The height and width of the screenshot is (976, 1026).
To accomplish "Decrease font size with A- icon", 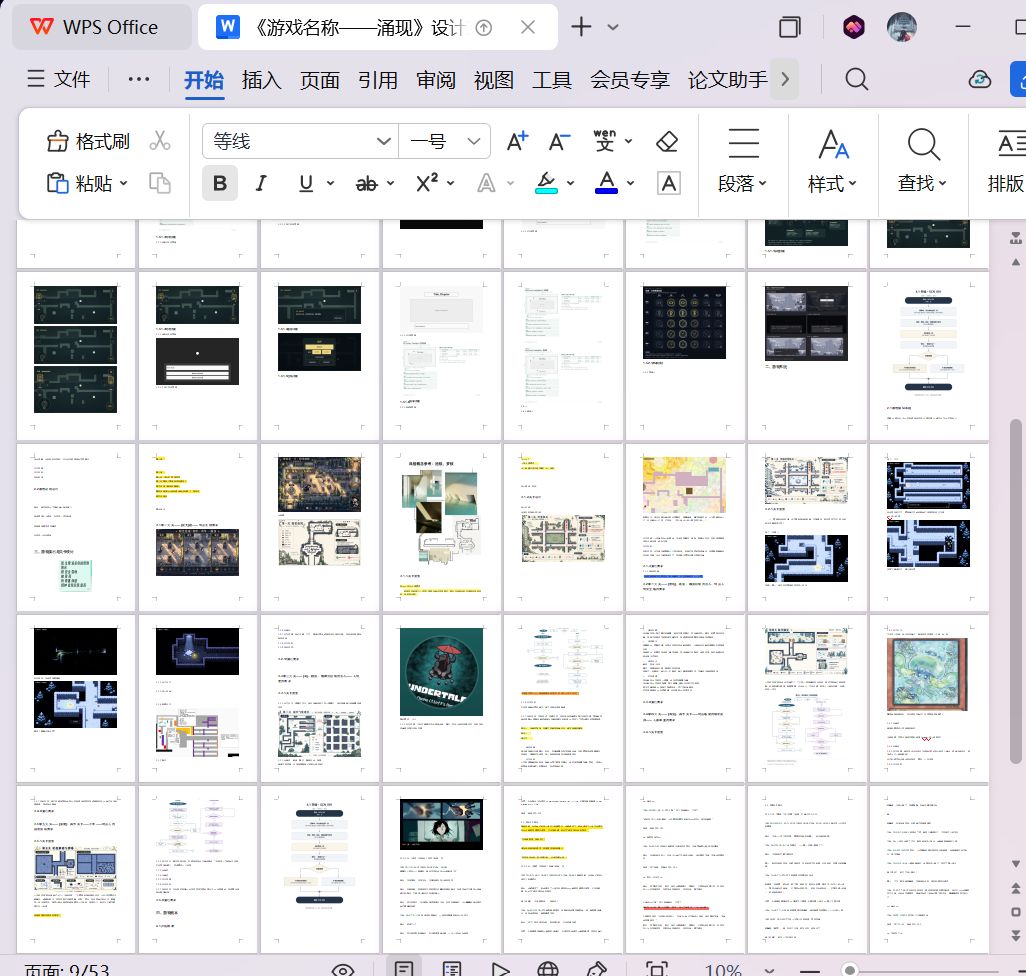I will click(x=559, y=141).
